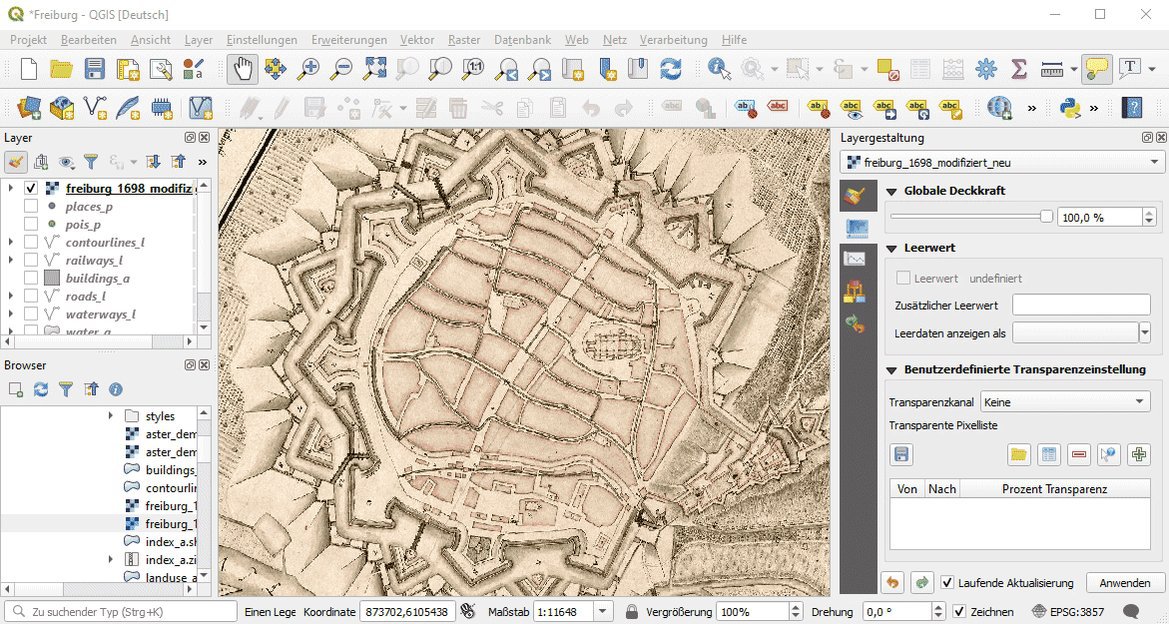Click the Zoom In magnifier tool

[x=309, y=69]
